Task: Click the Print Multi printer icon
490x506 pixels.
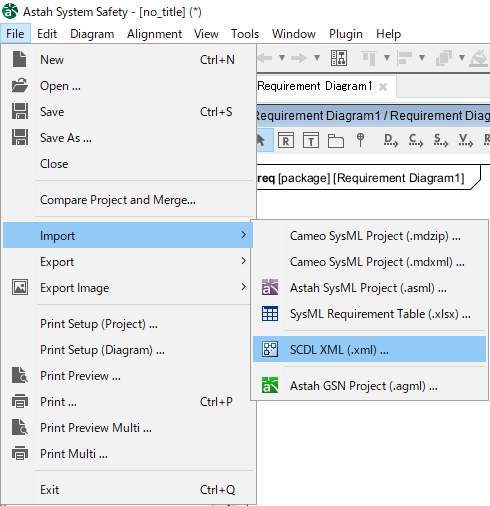Action: (x=20, y=453)
